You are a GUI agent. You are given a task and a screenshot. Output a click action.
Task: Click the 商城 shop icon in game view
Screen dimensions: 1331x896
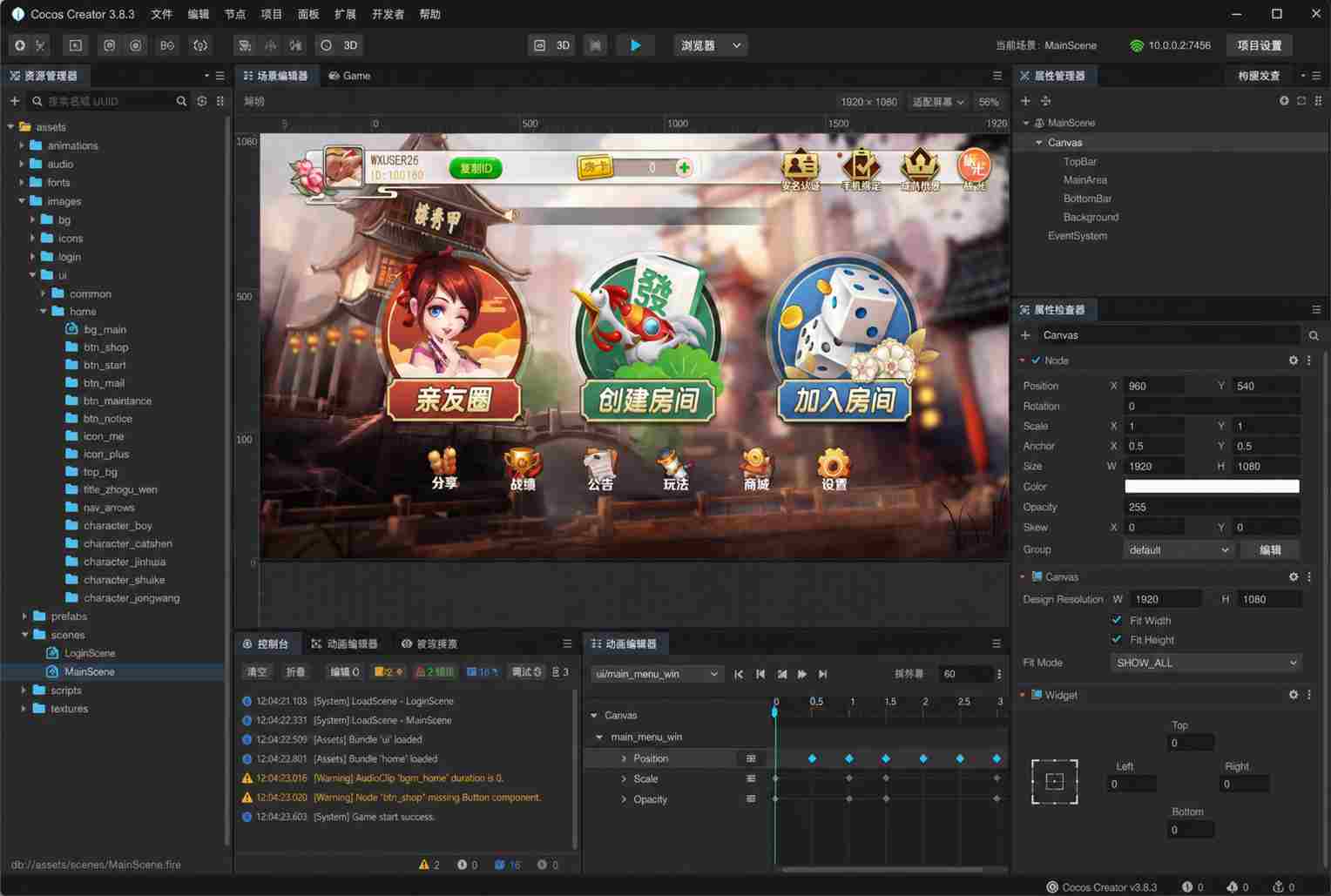(x=756, y=468)
